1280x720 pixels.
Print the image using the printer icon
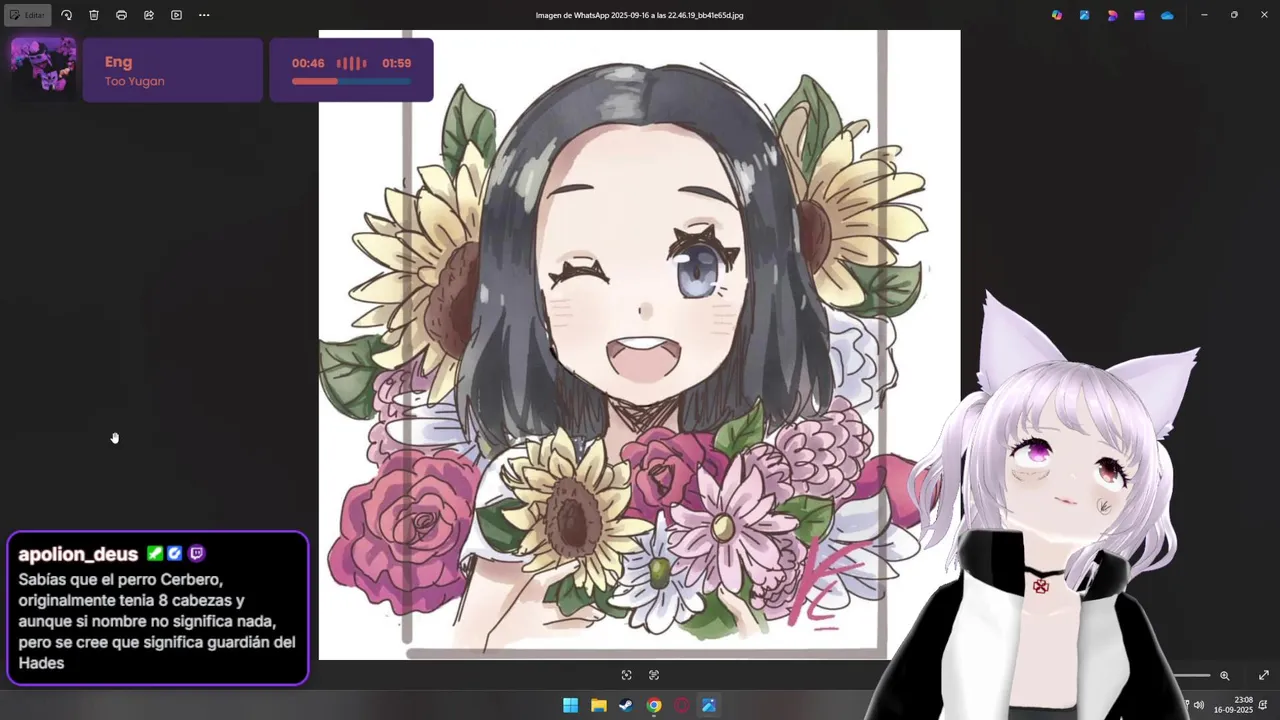click(121, 15)
